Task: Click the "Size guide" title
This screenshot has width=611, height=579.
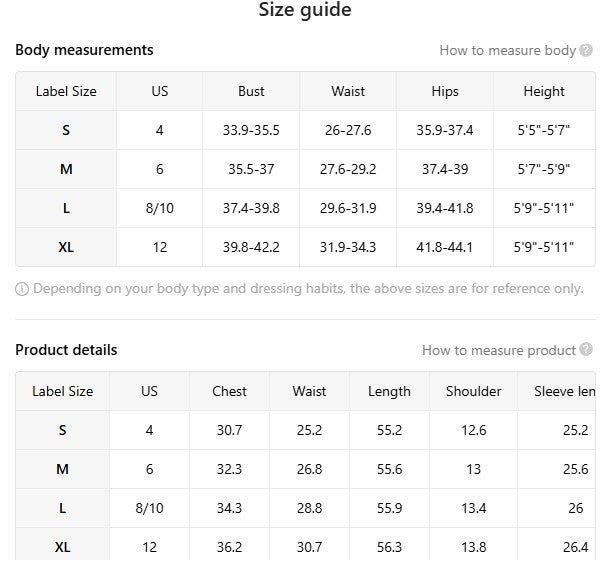Action: (x=305, y=11)
